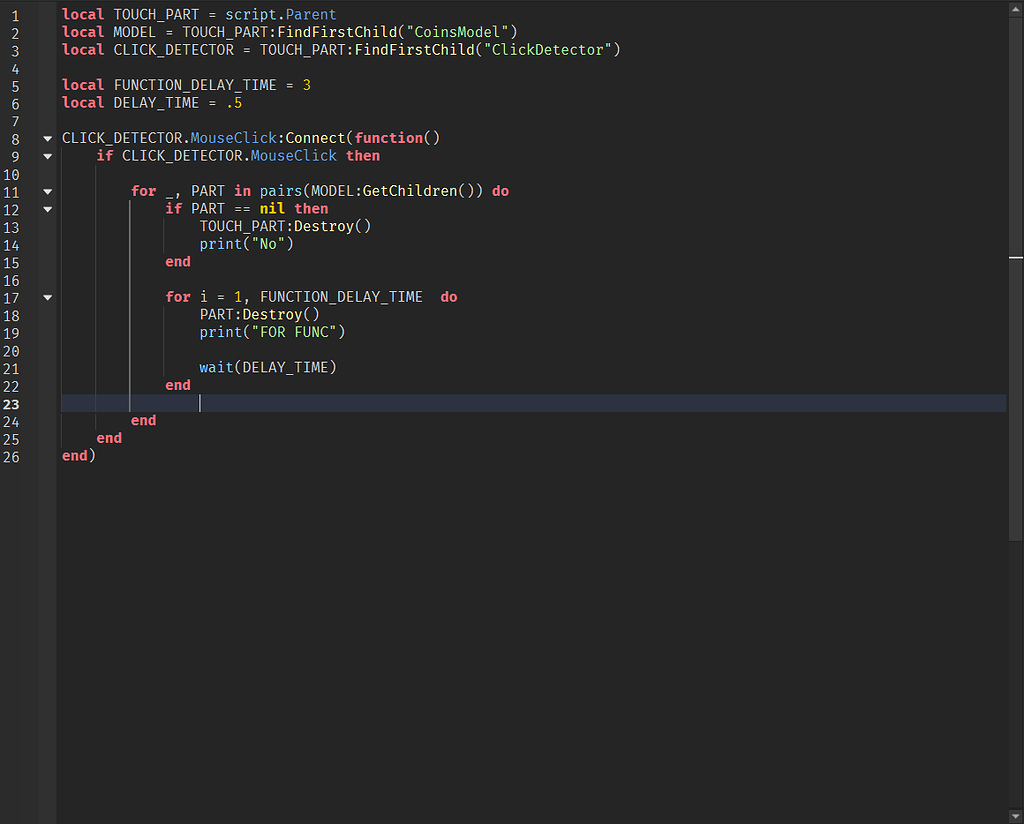Collapse the MouseClick:Connect function block
The image size is (1024, 824).
47,138
